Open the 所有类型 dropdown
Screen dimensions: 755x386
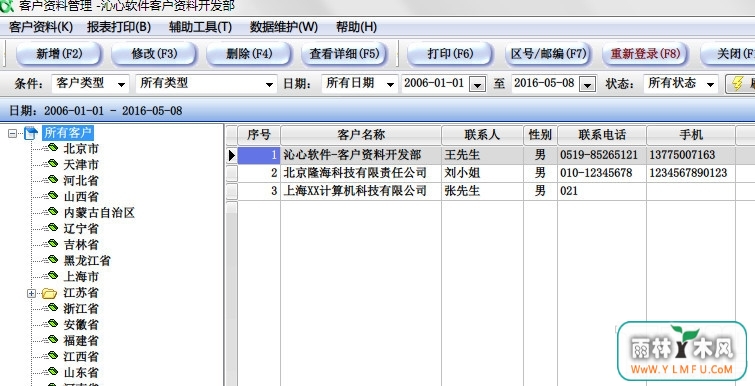(270, 85)
